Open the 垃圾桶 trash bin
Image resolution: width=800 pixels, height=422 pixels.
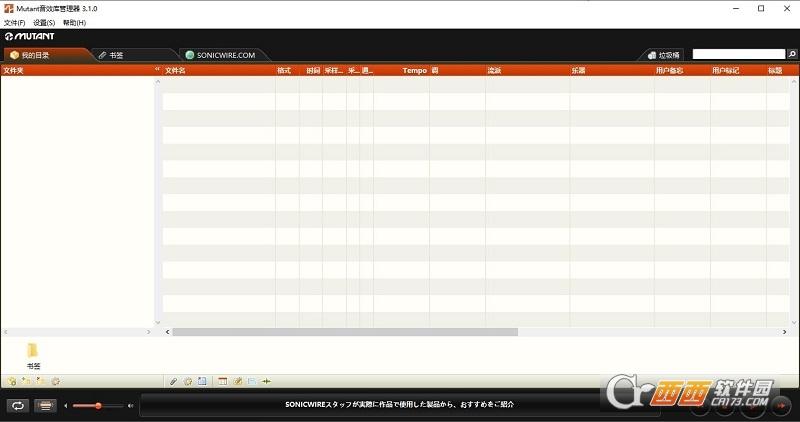tap(663, 55)
